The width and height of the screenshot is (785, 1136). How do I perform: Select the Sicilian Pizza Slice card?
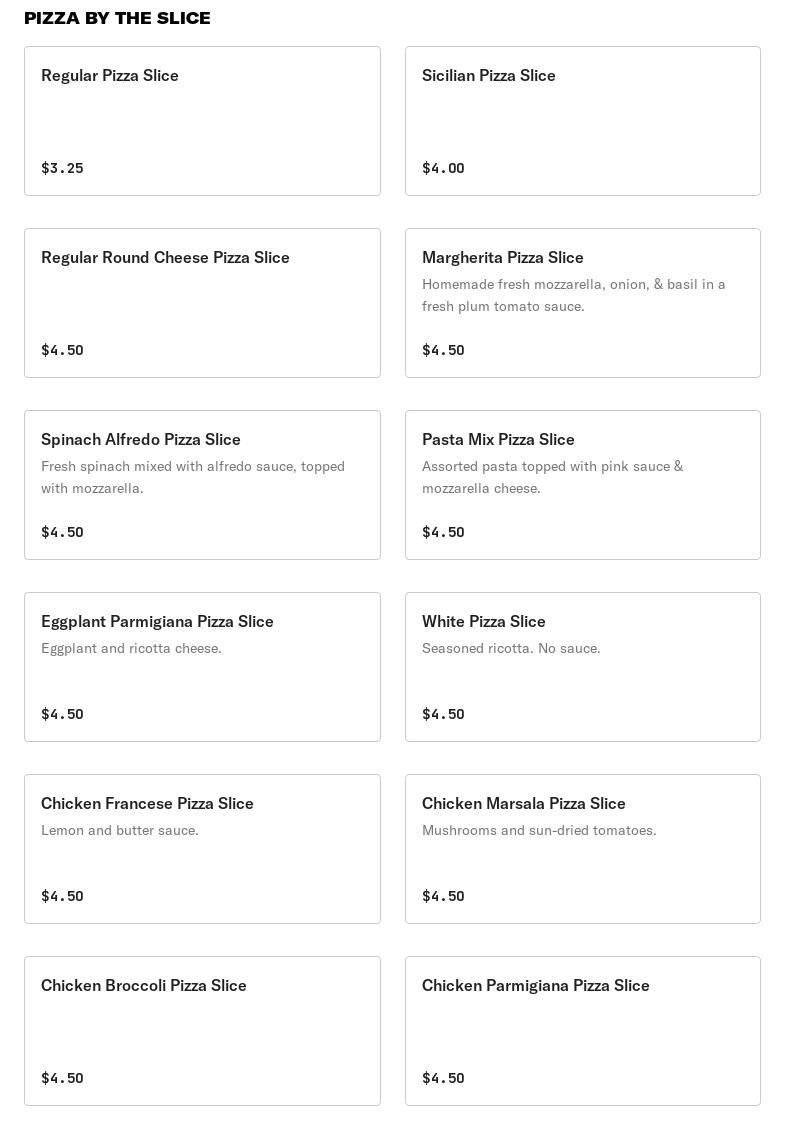(582, 121)
